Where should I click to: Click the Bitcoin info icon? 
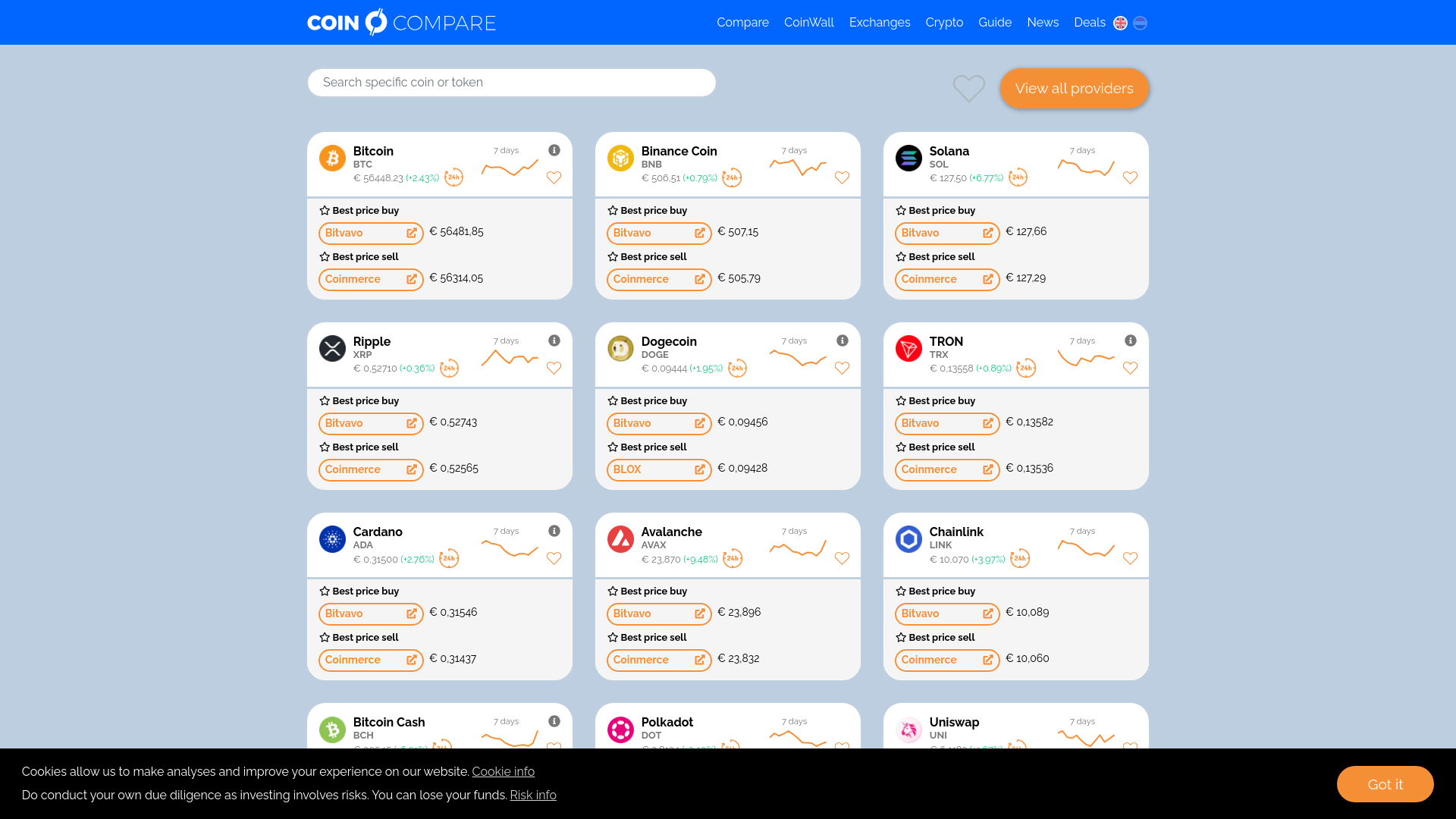pyautogui.click(x=554, y=150)
